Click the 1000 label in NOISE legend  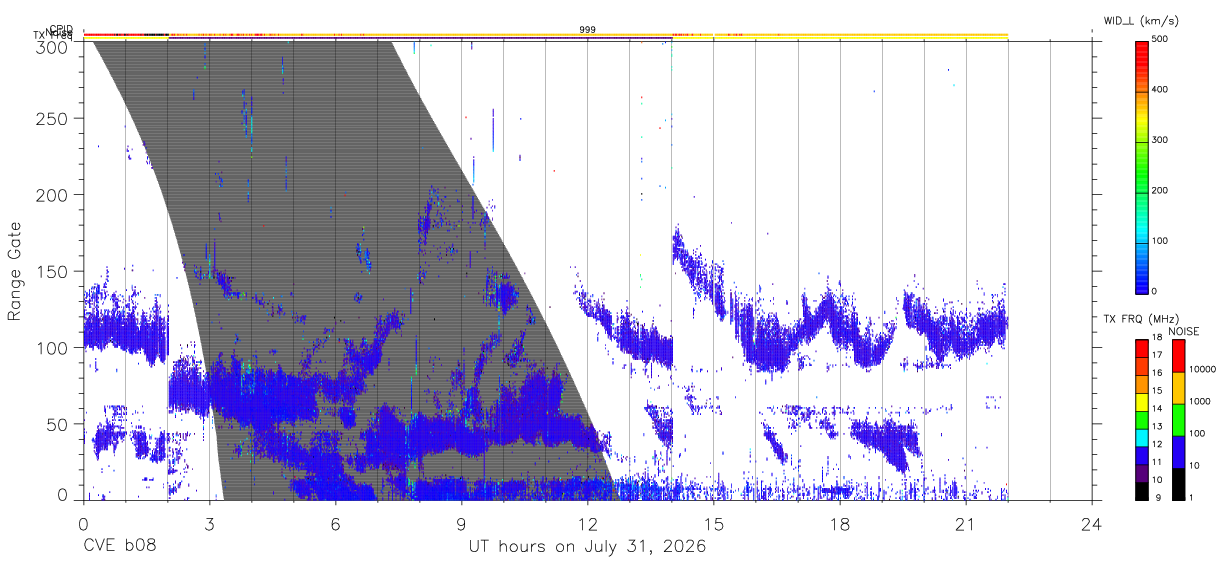click(1199, 401)
